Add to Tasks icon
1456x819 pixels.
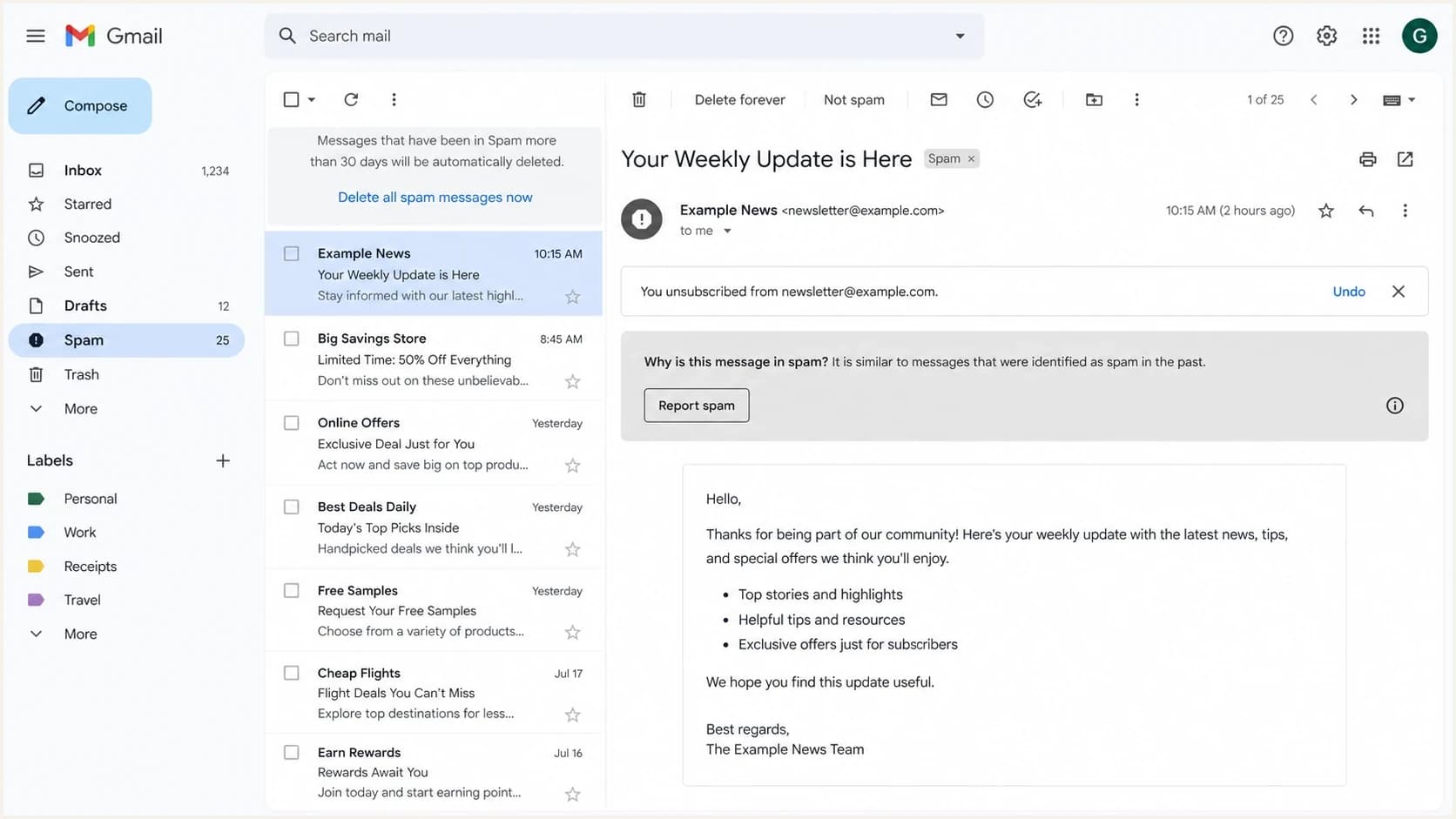pyautogui.click(x=1032, y=99)
